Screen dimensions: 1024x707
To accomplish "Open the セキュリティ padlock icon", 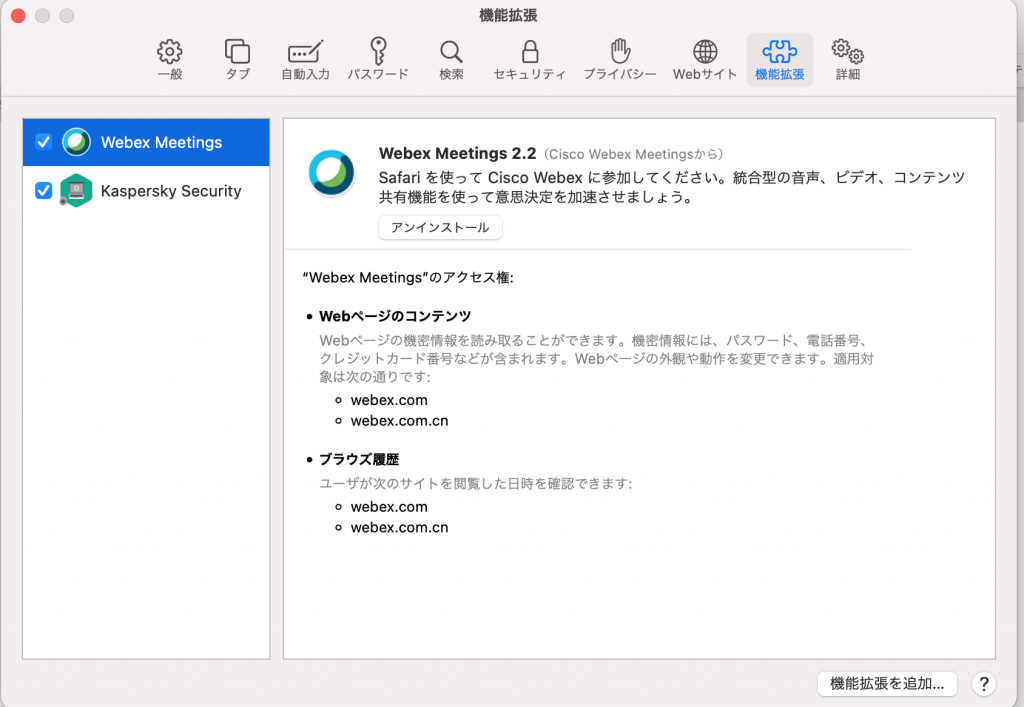I will coord(530,52).
